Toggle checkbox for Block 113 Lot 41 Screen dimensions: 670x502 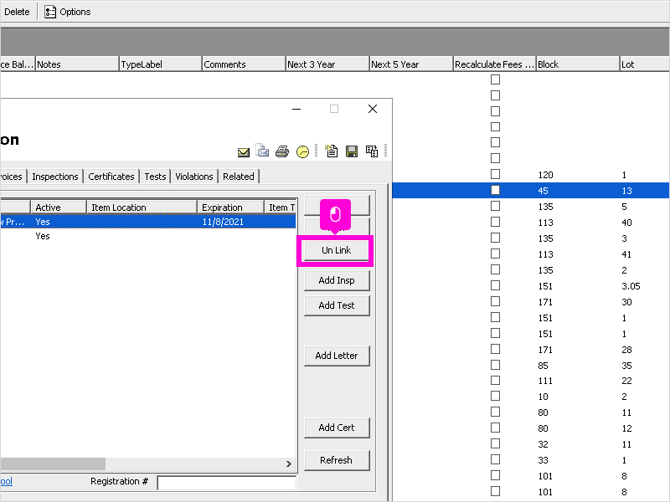point(495,254)
